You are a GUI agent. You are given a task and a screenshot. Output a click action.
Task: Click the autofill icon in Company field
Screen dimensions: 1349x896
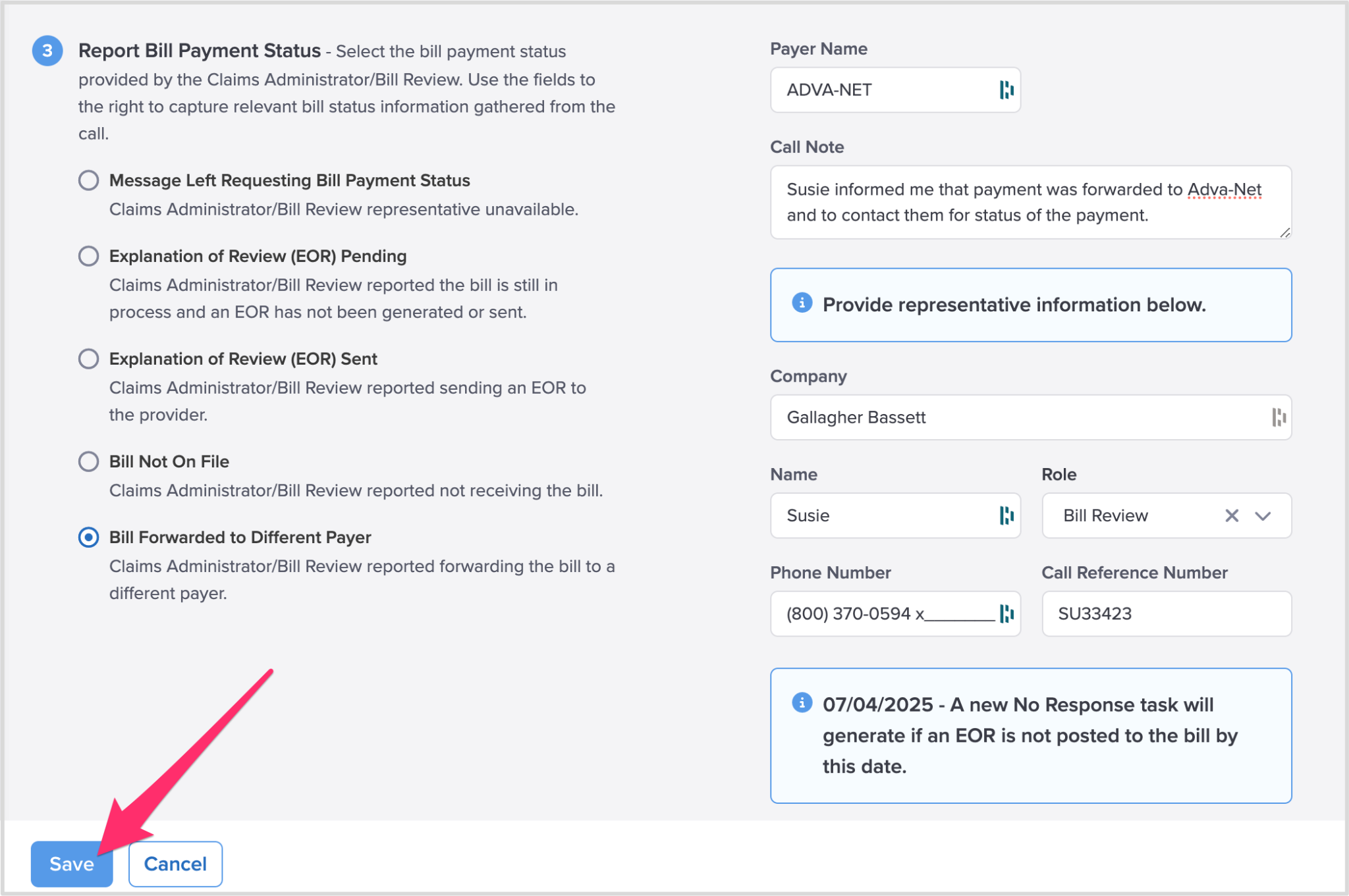1278,417
